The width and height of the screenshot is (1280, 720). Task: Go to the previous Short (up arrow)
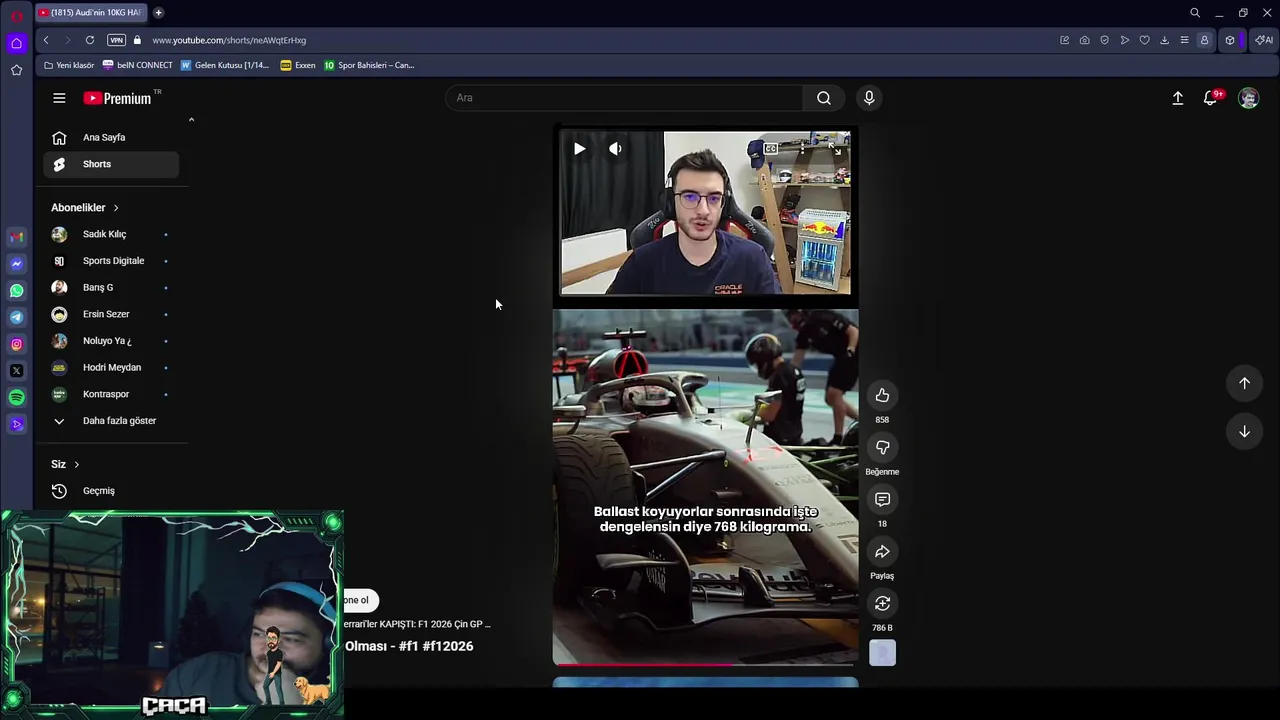1244,383
